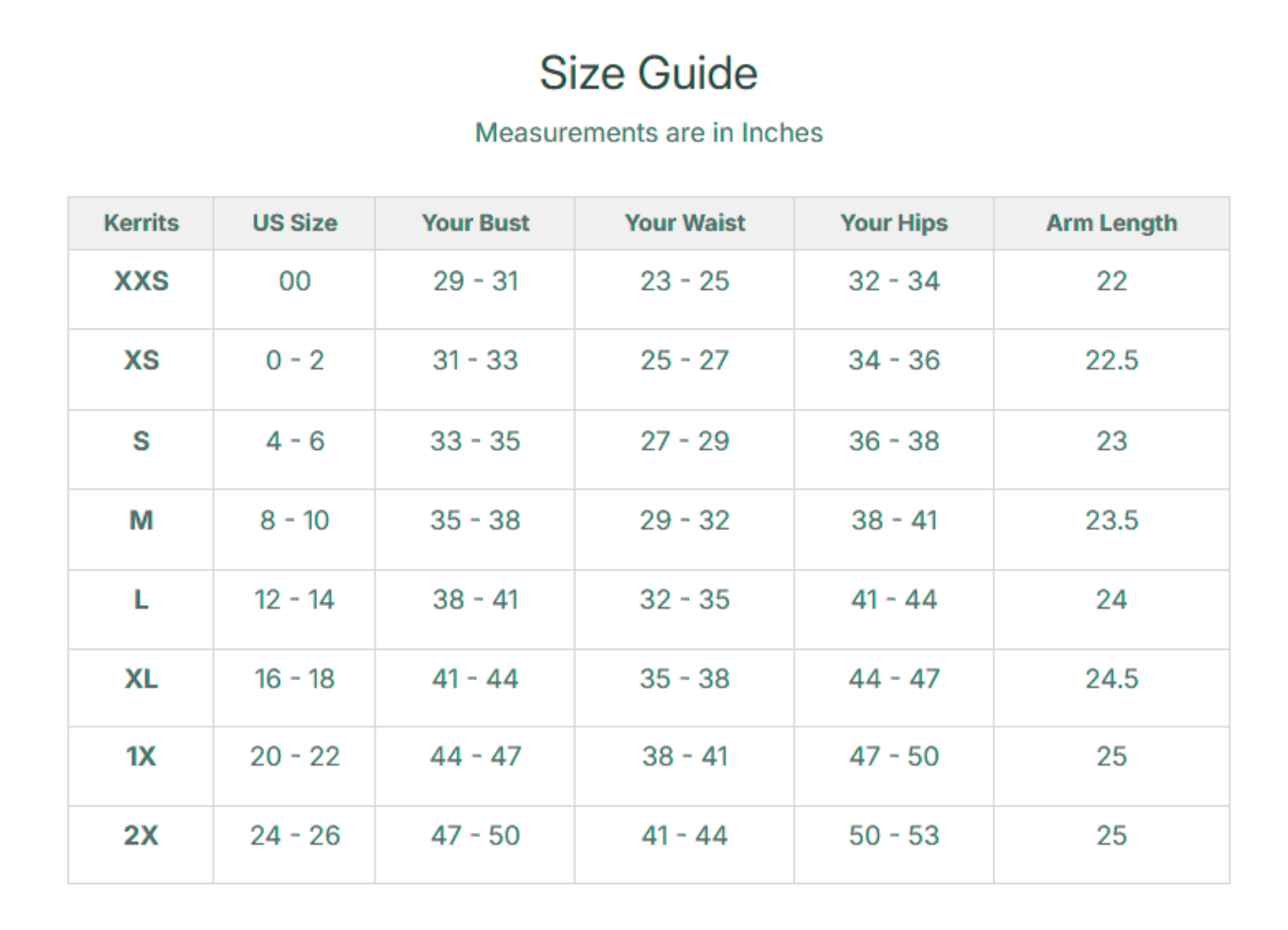Select the 1X size row label
Screen dimensions: 1288x930
[141, 756]
